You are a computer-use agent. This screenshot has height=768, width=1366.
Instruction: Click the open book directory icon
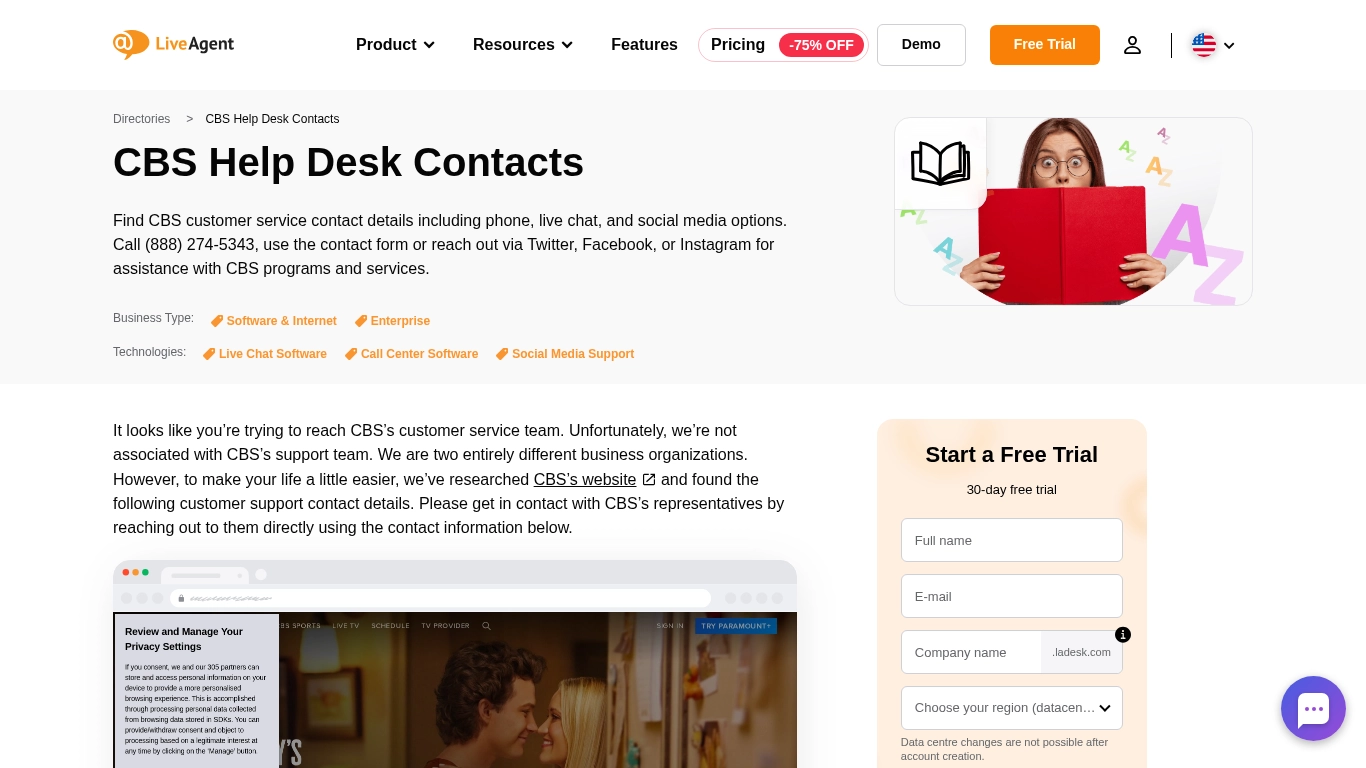940,163
